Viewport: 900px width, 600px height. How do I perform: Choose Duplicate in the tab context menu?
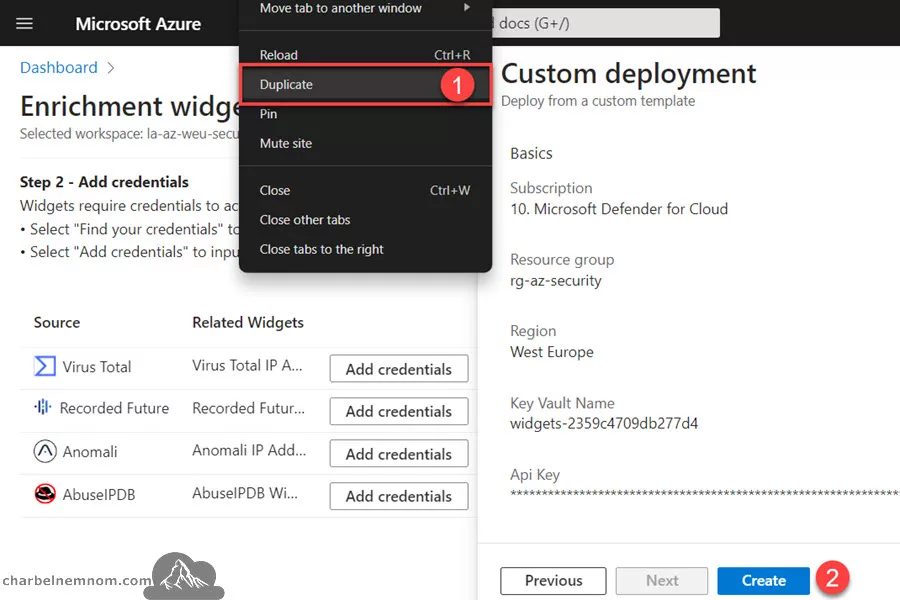(365, 84)
